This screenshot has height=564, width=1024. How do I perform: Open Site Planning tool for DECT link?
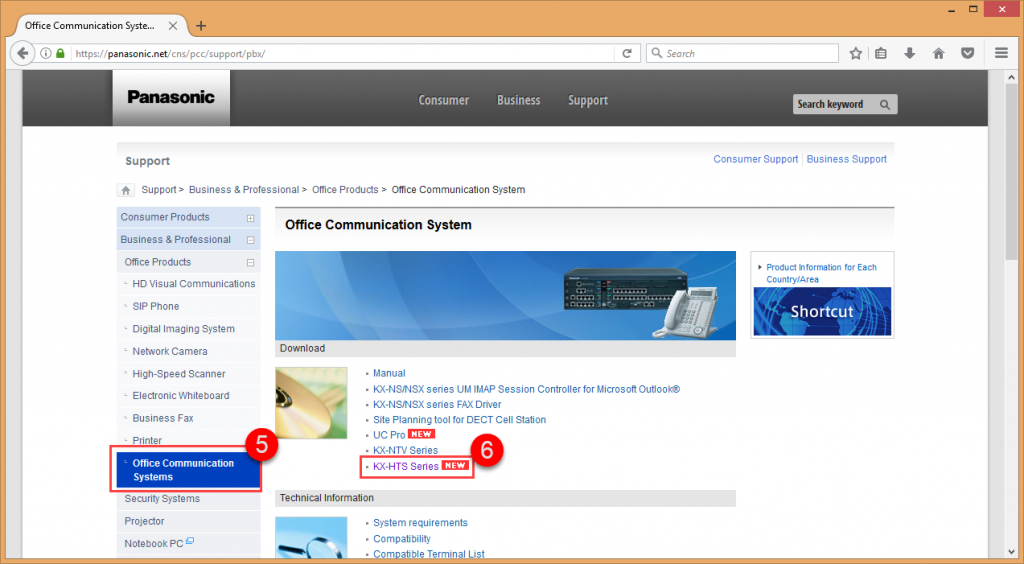pos(459,420)
